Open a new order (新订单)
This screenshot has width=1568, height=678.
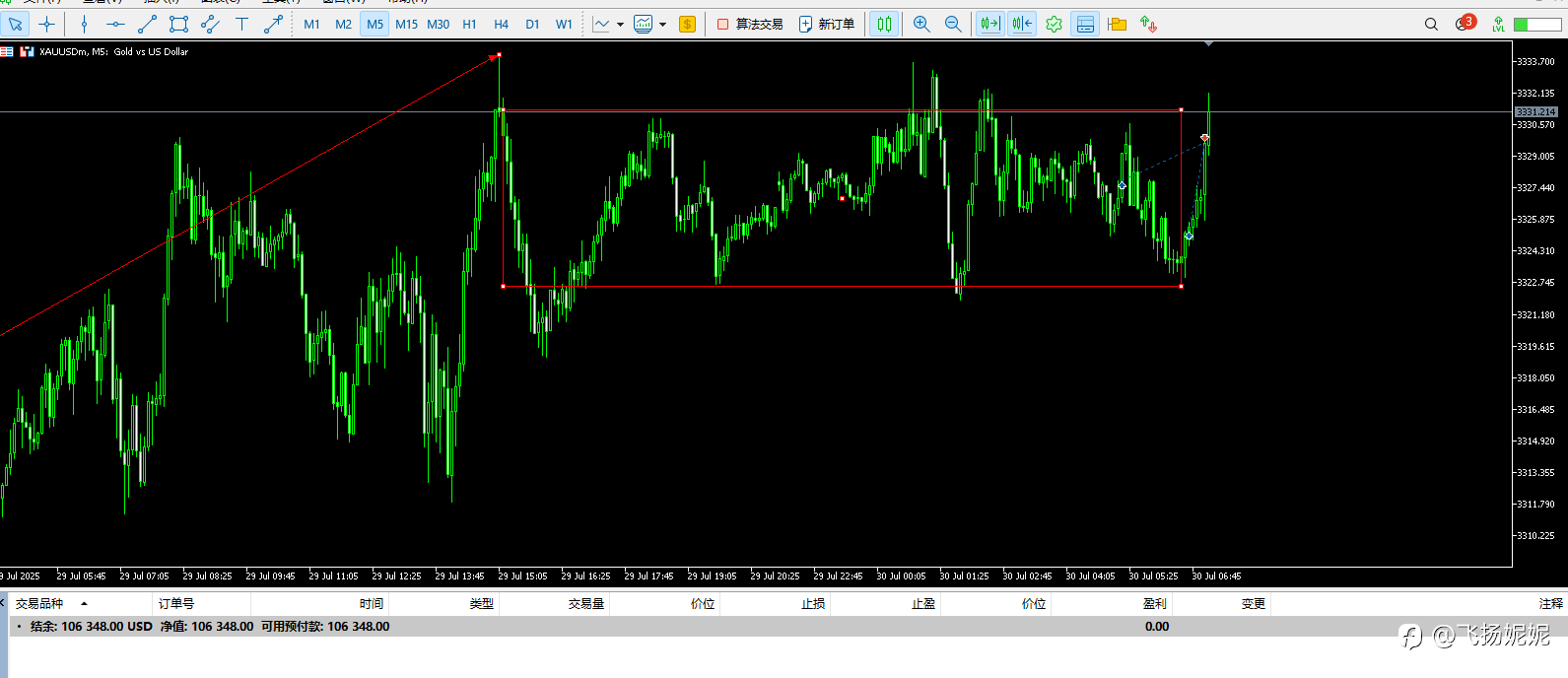[826, 24]
